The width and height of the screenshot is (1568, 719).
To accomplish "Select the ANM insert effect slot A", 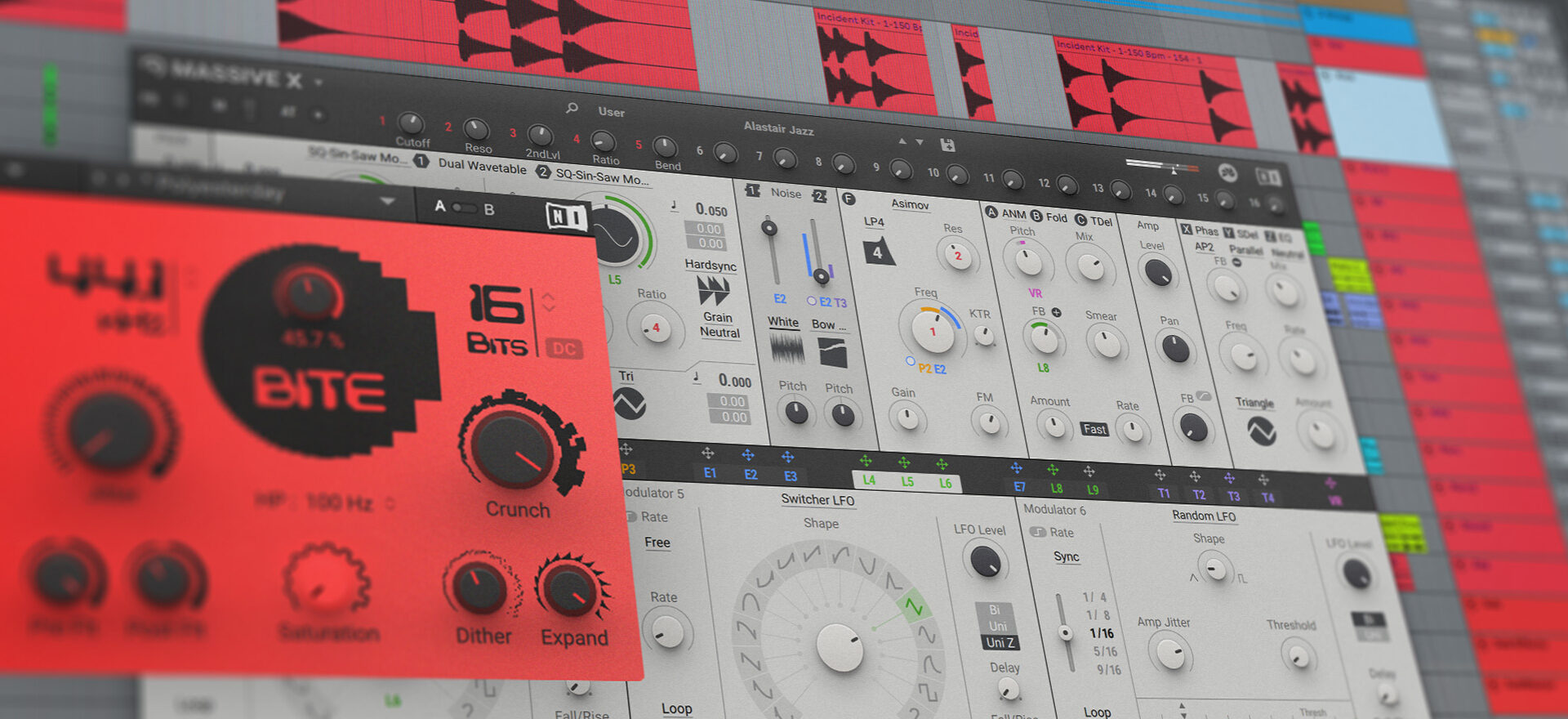I will pos(1006,213).
